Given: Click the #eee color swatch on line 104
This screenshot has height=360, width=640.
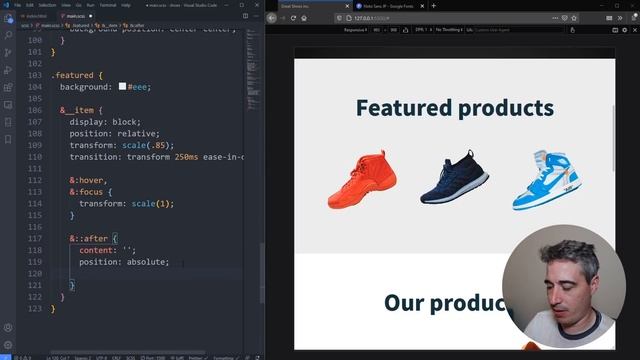Looking at the screenshot, I should 122,86.
